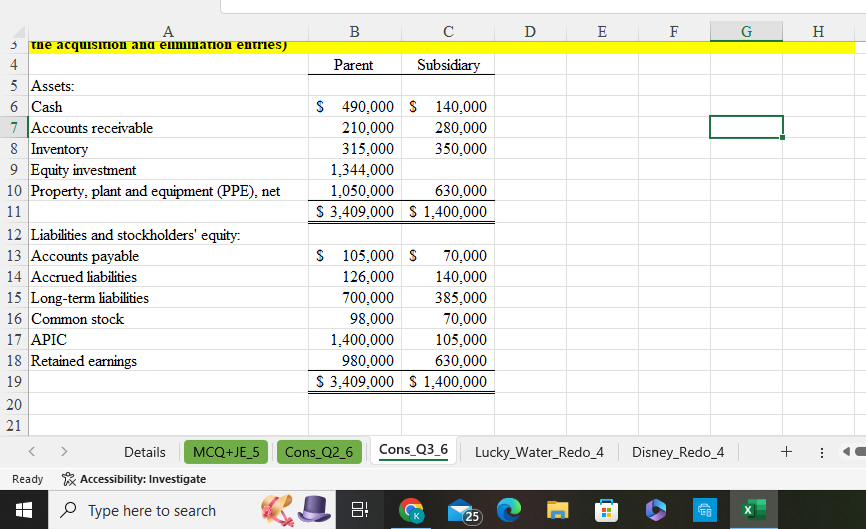Launch Microsoft Edge from taskbar
866x529 pixels.
509,510
